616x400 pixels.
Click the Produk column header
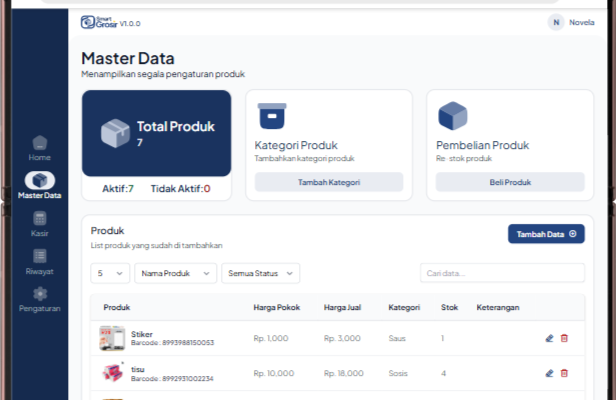117,307
